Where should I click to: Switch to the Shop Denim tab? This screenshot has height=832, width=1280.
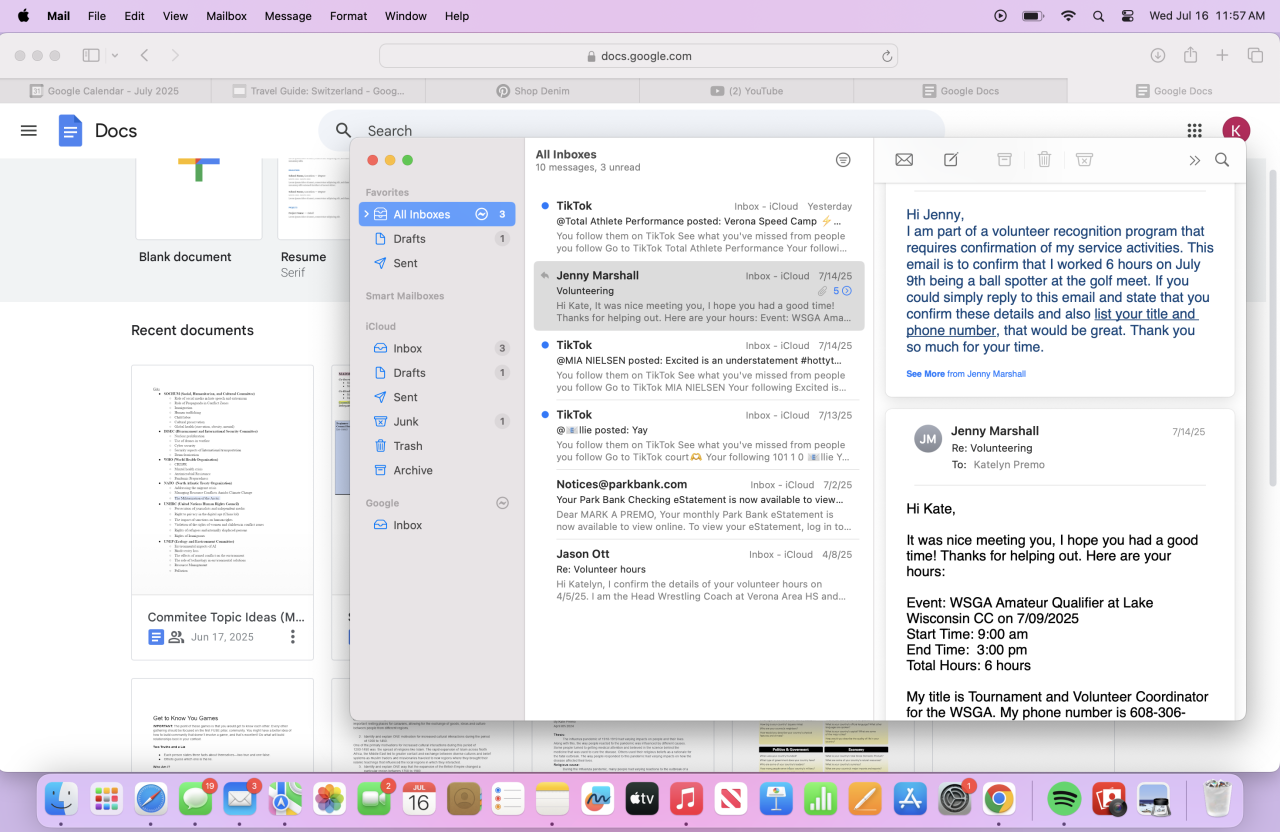click(533, 91)
